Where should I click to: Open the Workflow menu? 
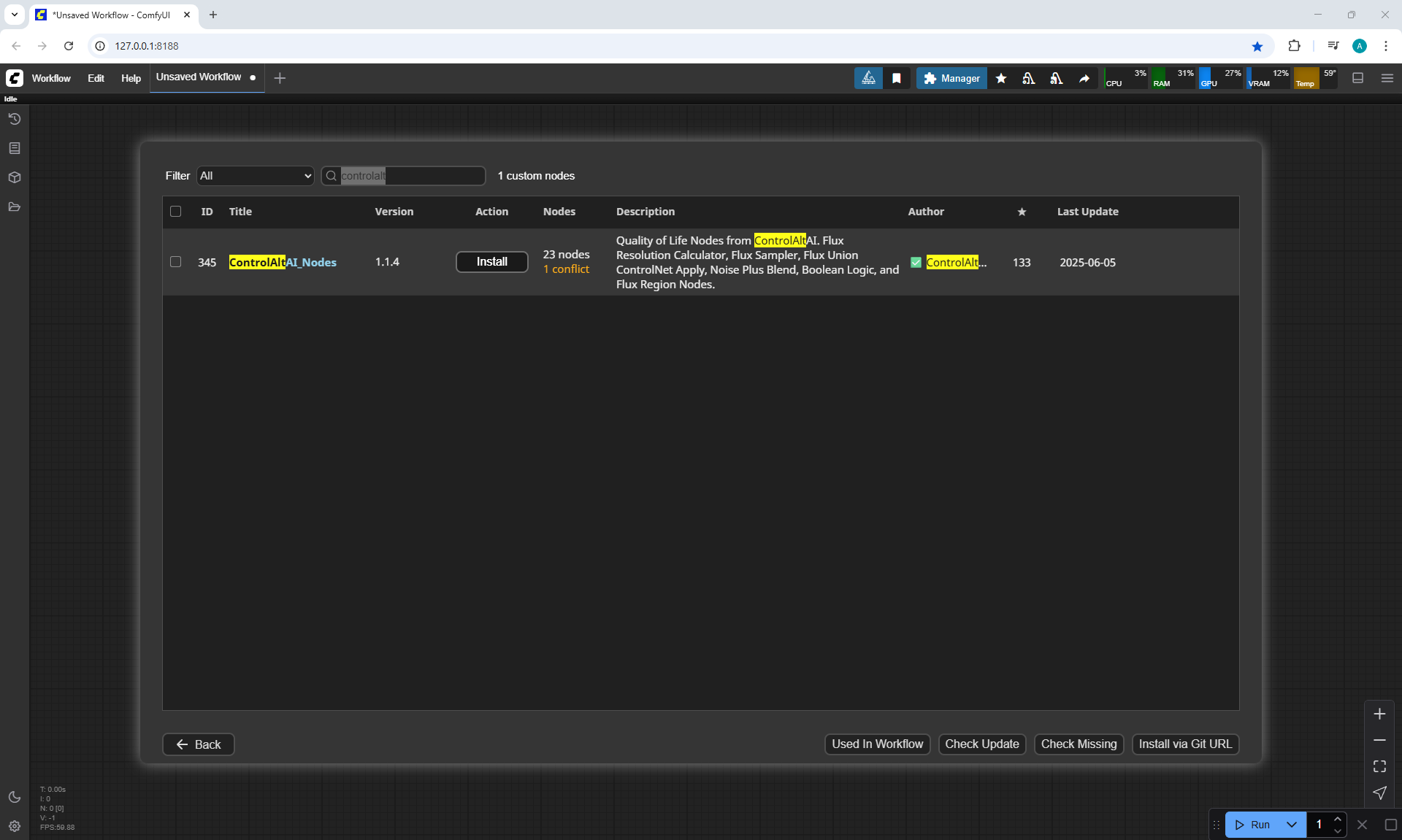[x=51, y=78]
